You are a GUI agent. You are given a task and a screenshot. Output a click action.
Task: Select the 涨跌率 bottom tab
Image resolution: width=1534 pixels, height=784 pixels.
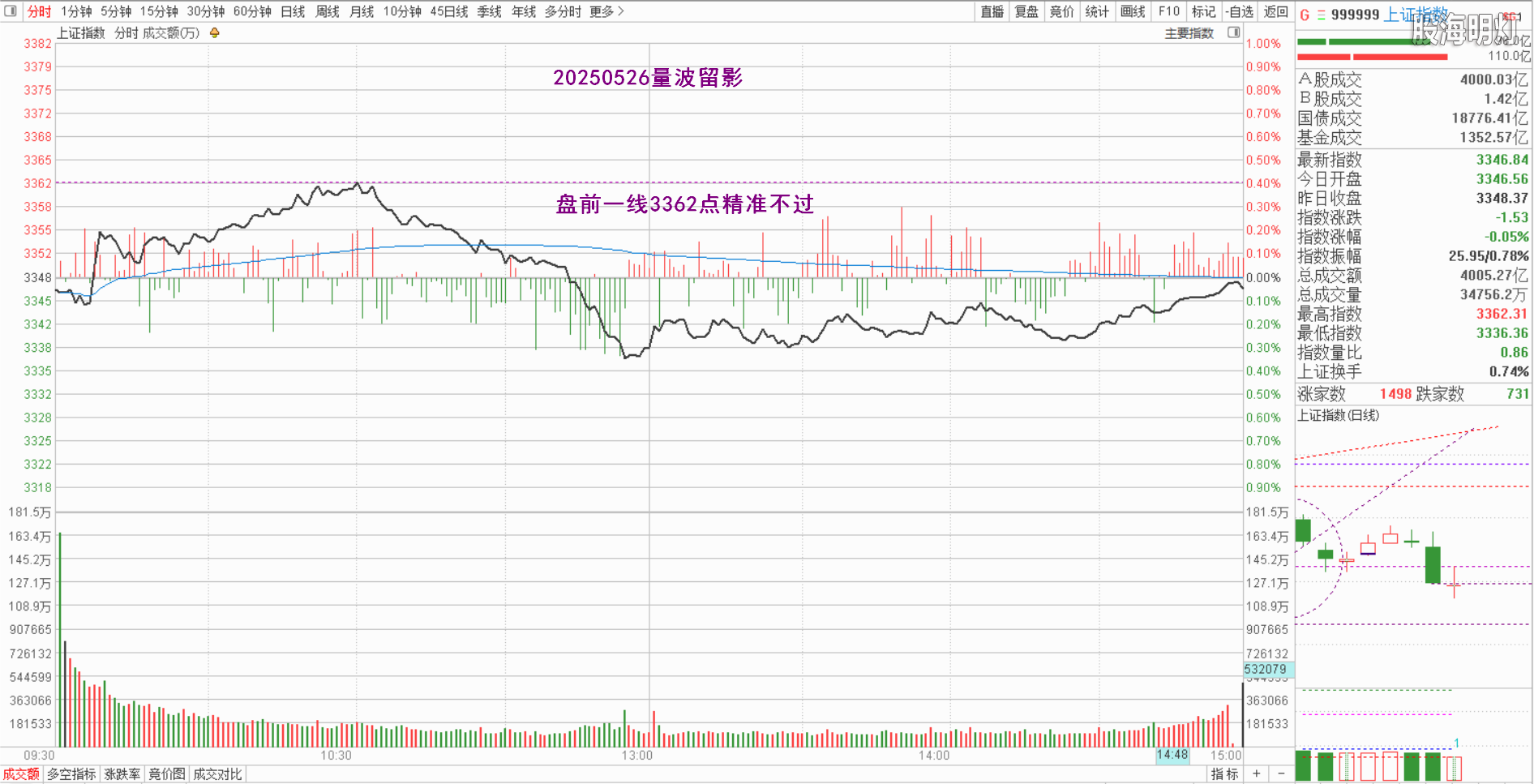pyautogui.click(x=122, y=774)
